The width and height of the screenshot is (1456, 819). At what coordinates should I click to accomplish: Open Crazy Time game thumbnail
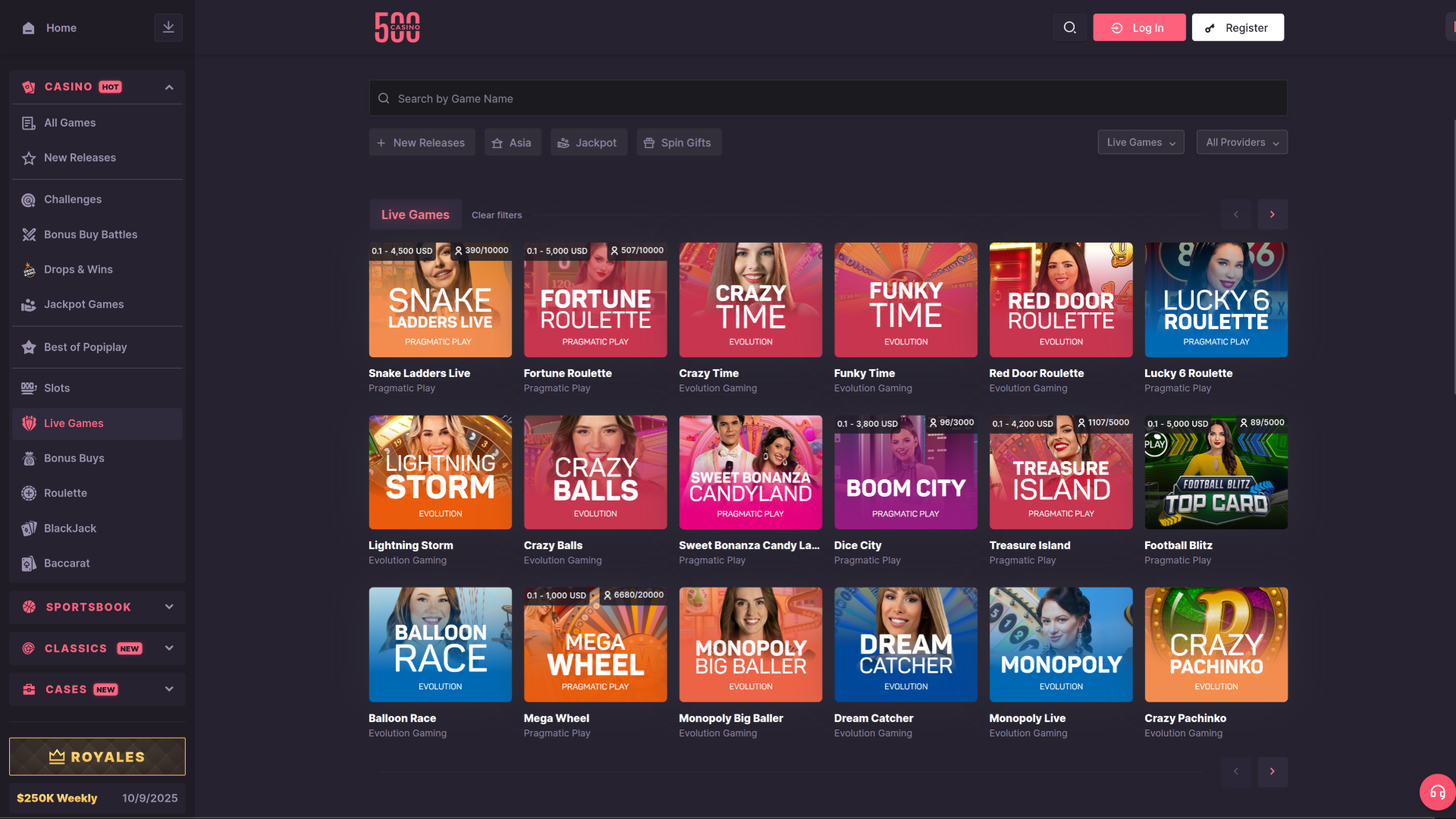click(751, 300)
